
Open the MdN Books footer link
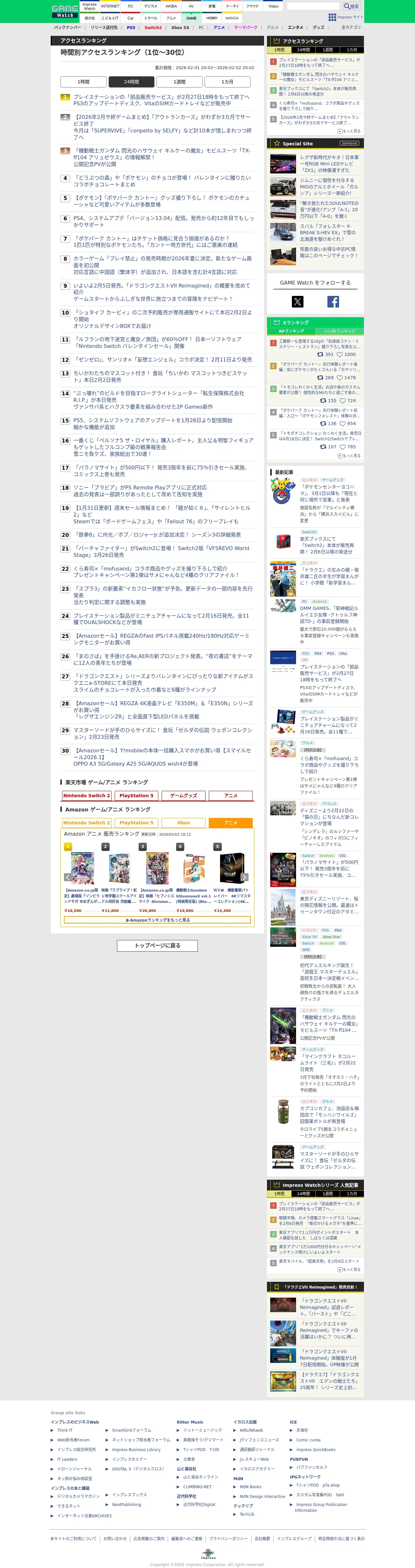click(250, 1487)
